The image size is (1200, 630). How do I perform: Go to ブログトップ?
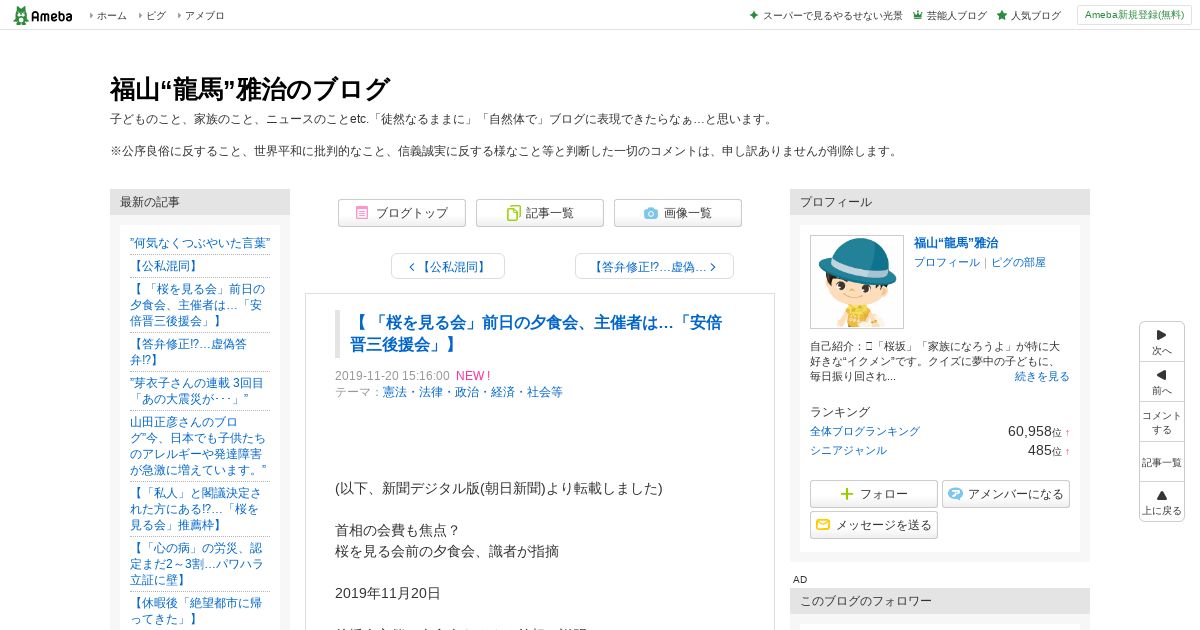[x=402, y=213]
